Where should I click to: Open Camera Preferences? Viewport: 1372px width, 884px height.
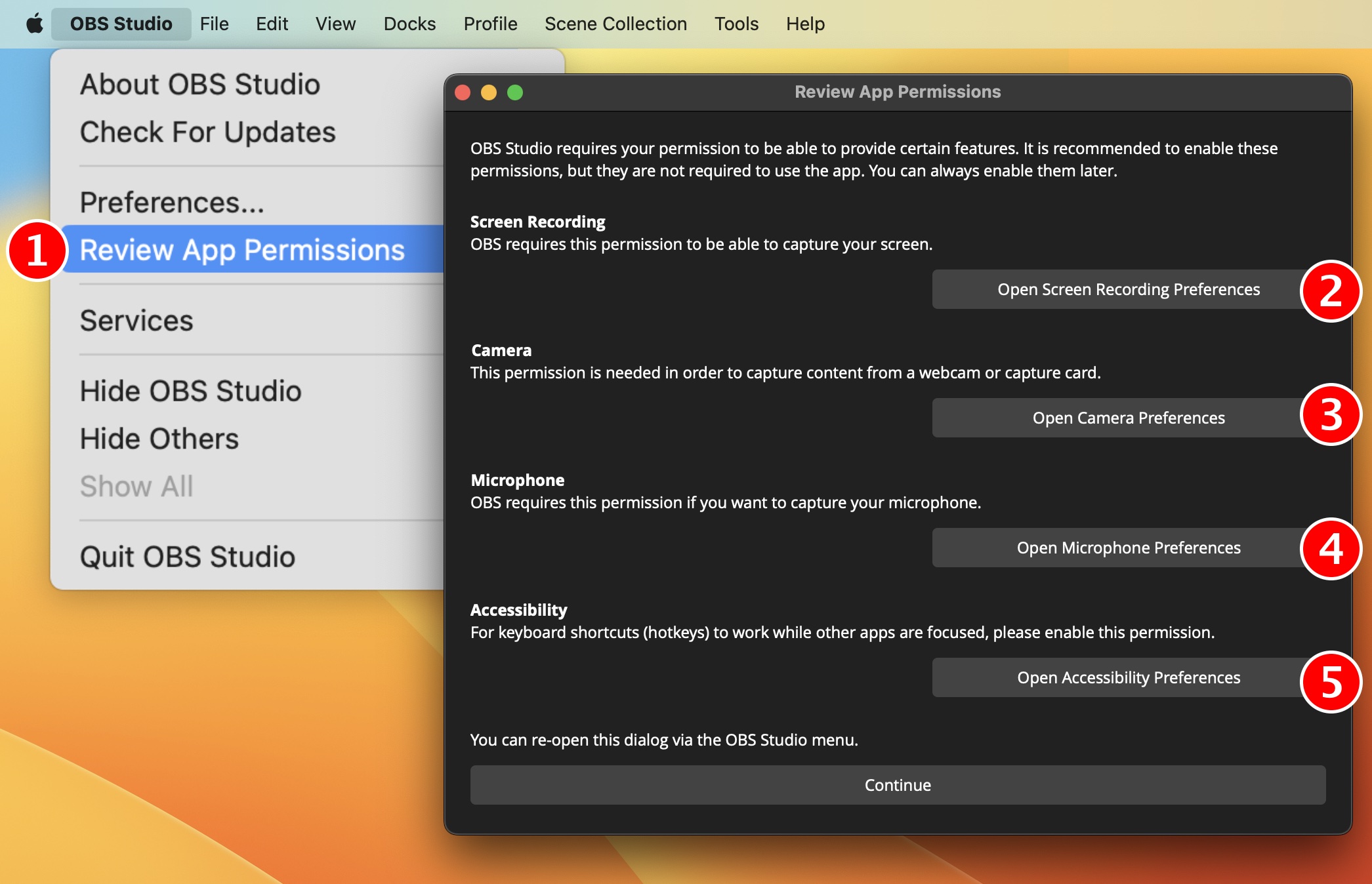coord(1129,417)
